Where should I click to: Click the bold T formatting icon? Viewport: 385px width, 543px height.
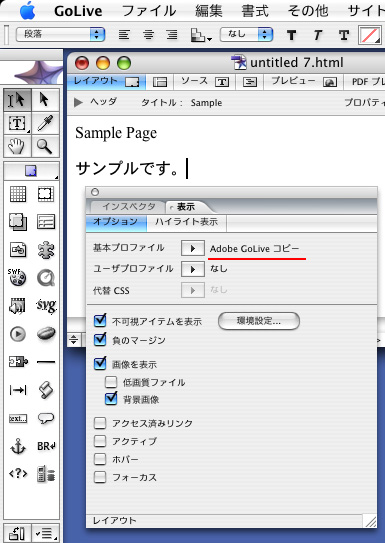coord(292,35)
